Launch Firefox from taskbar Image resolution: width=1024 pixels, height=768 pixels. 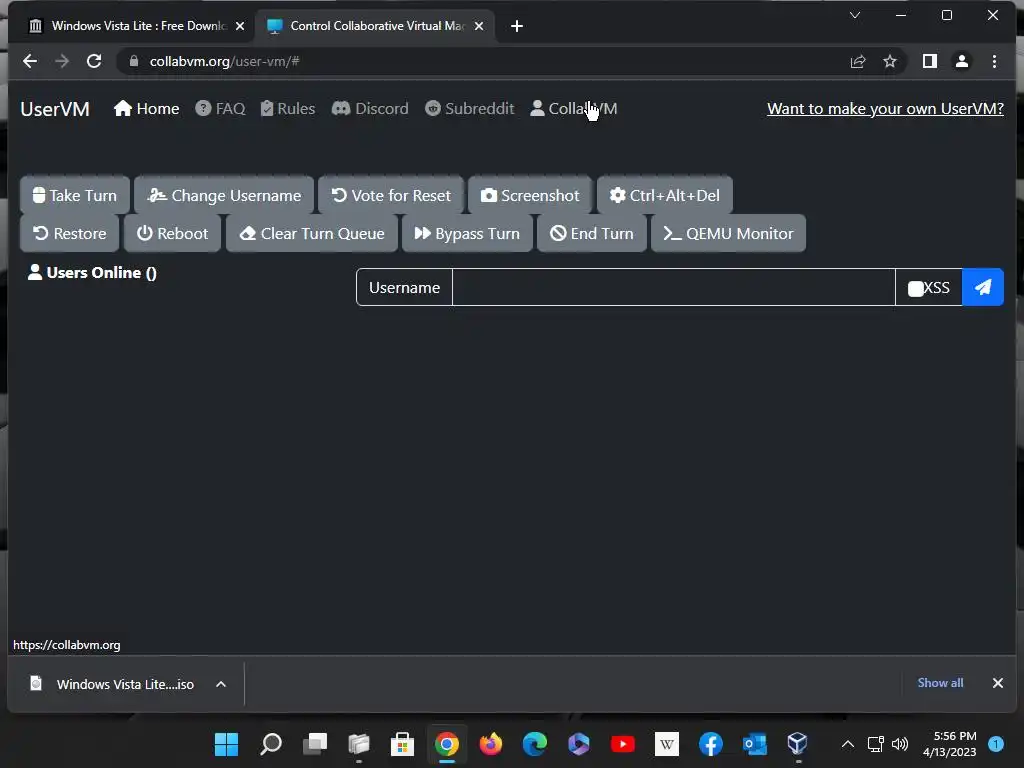pos(490,744)
